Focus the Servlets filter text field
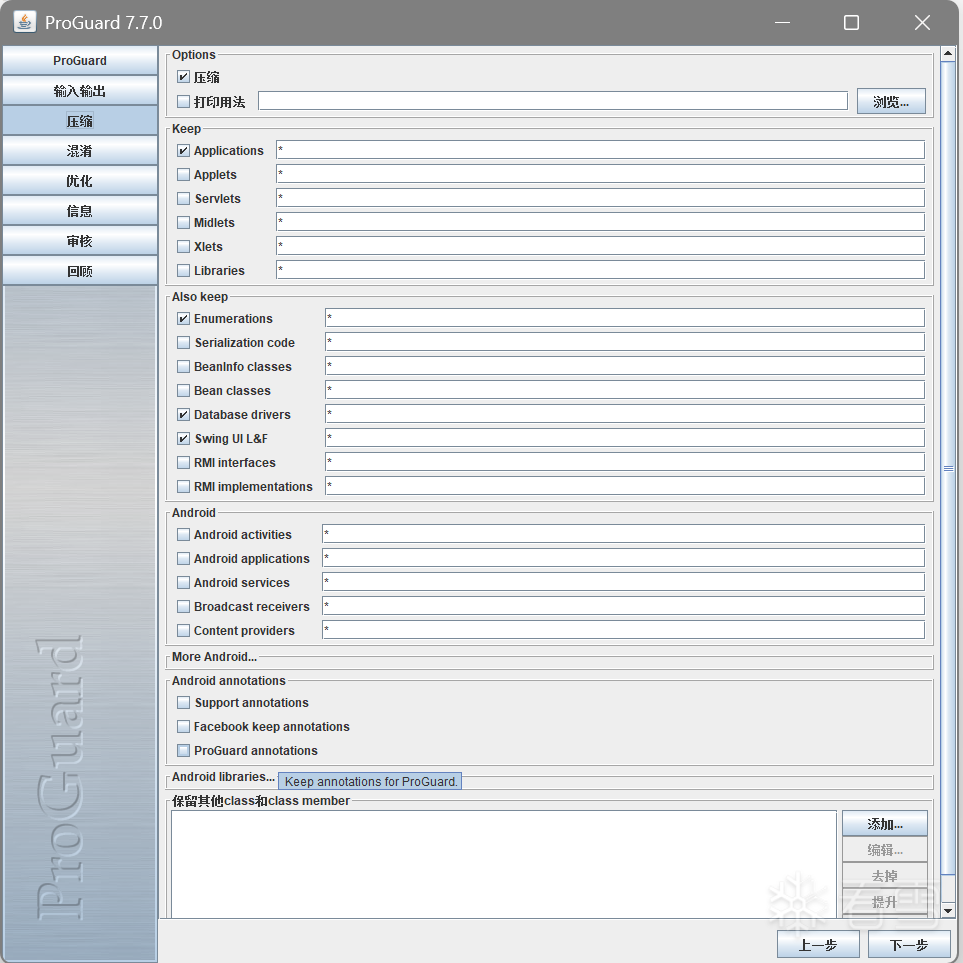Viewport: 963px width, 963px height. 600,198
